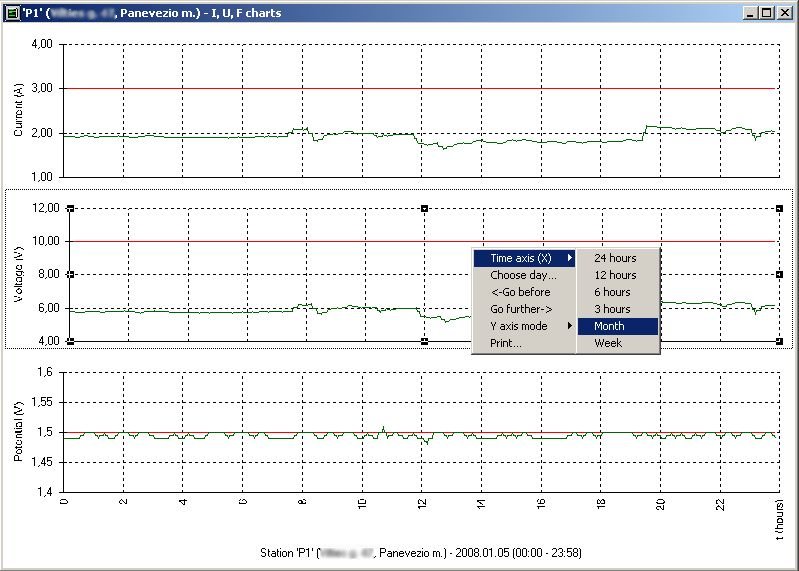Click right handle at the 8,00 voltage line
799x571 pixels.
[779, 275]
